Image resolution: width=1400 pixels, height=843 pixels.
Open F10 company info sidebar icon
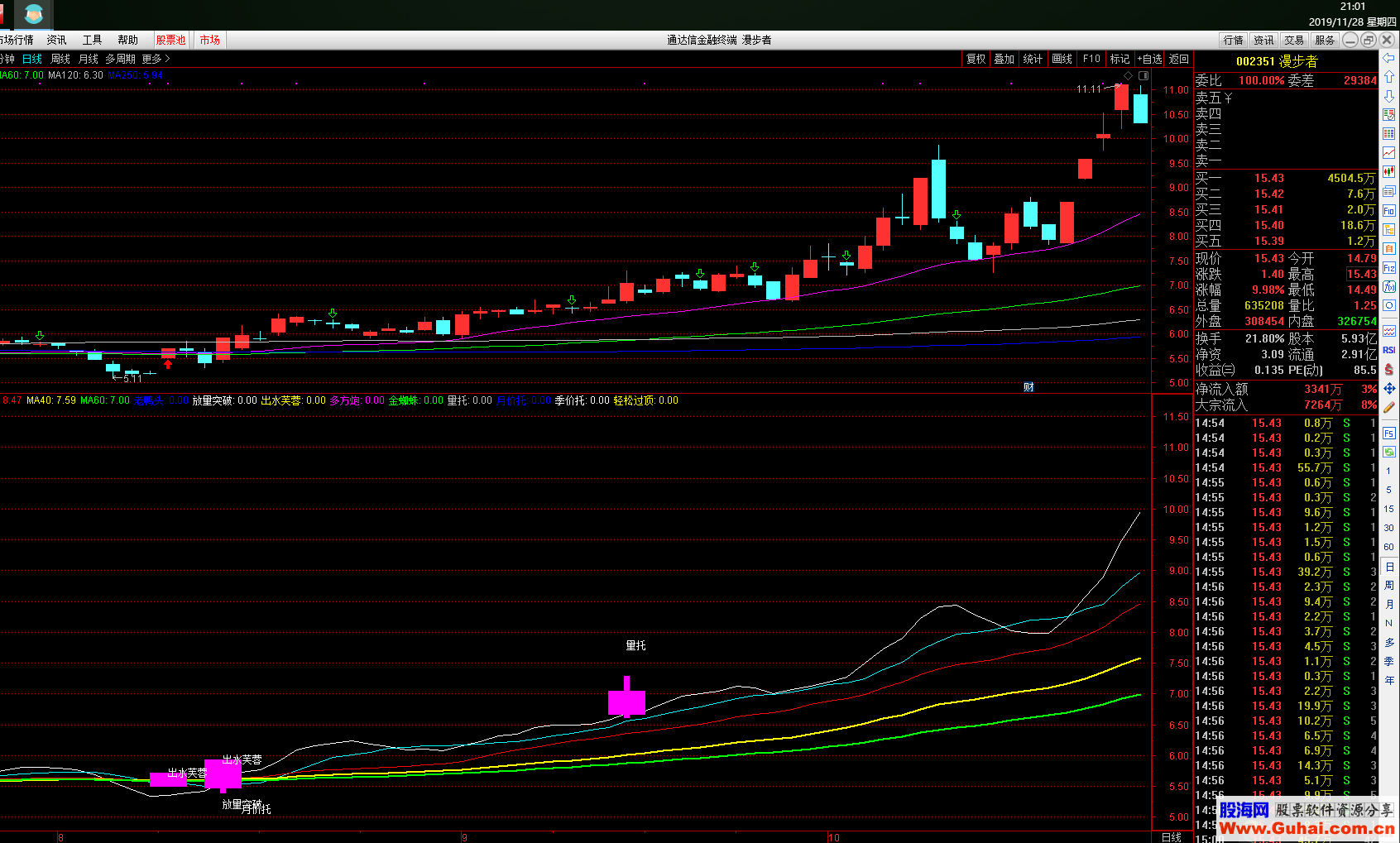(x=1388, y=210)
